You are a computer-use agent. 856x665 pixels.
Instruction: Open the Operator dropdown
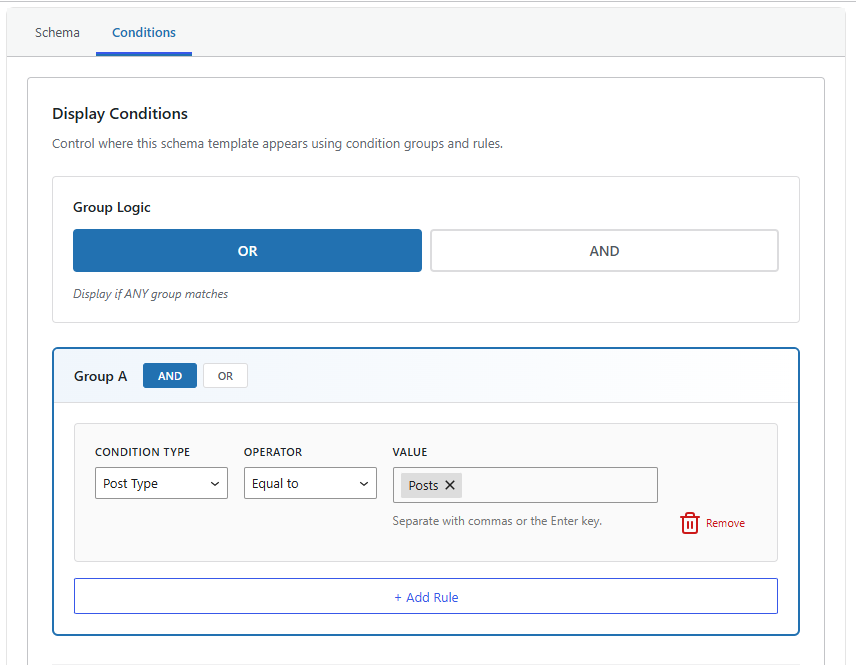[x=310, y=483]
